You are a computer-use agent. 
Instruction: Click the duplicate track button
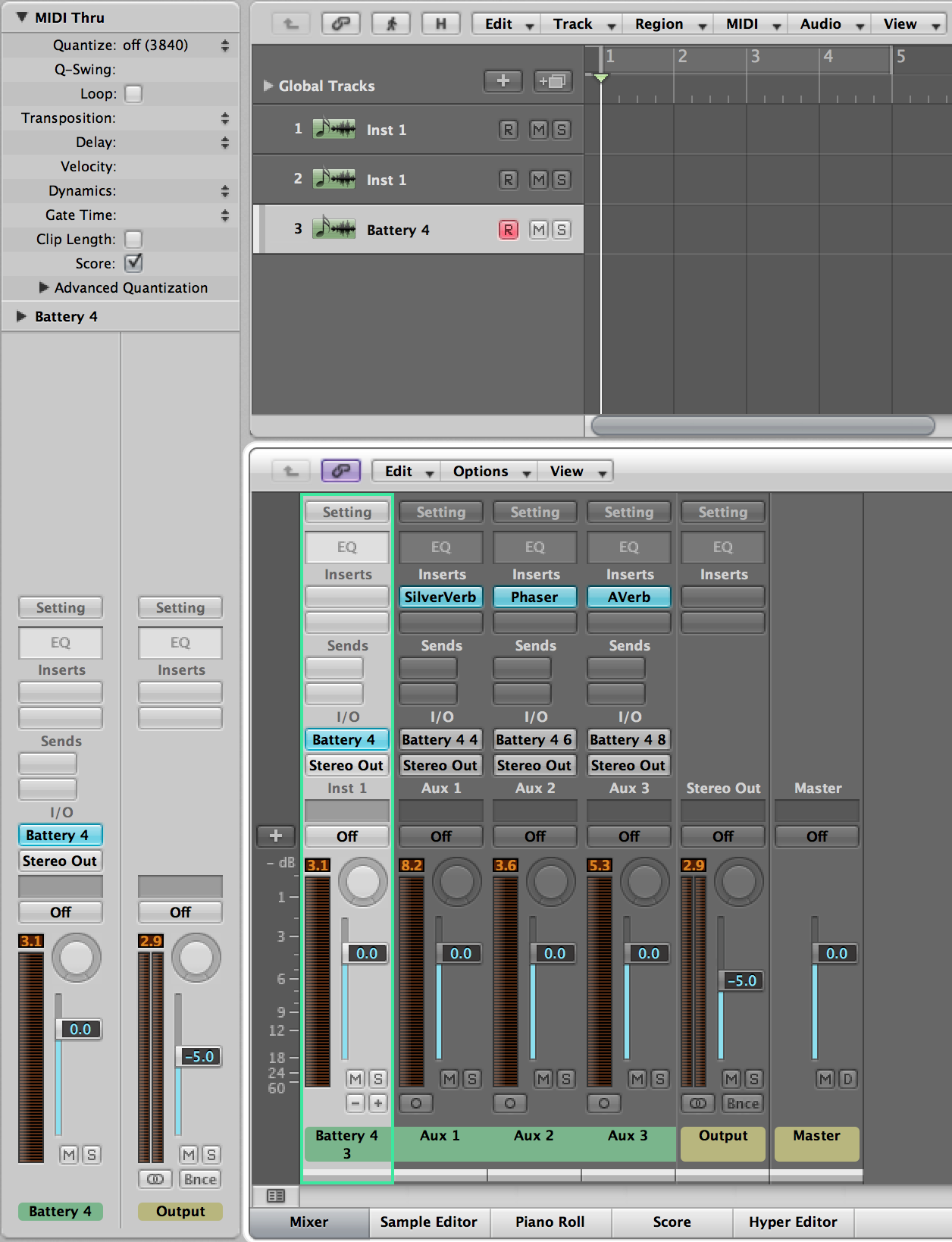pyautogui.click(x=553, y=81)
